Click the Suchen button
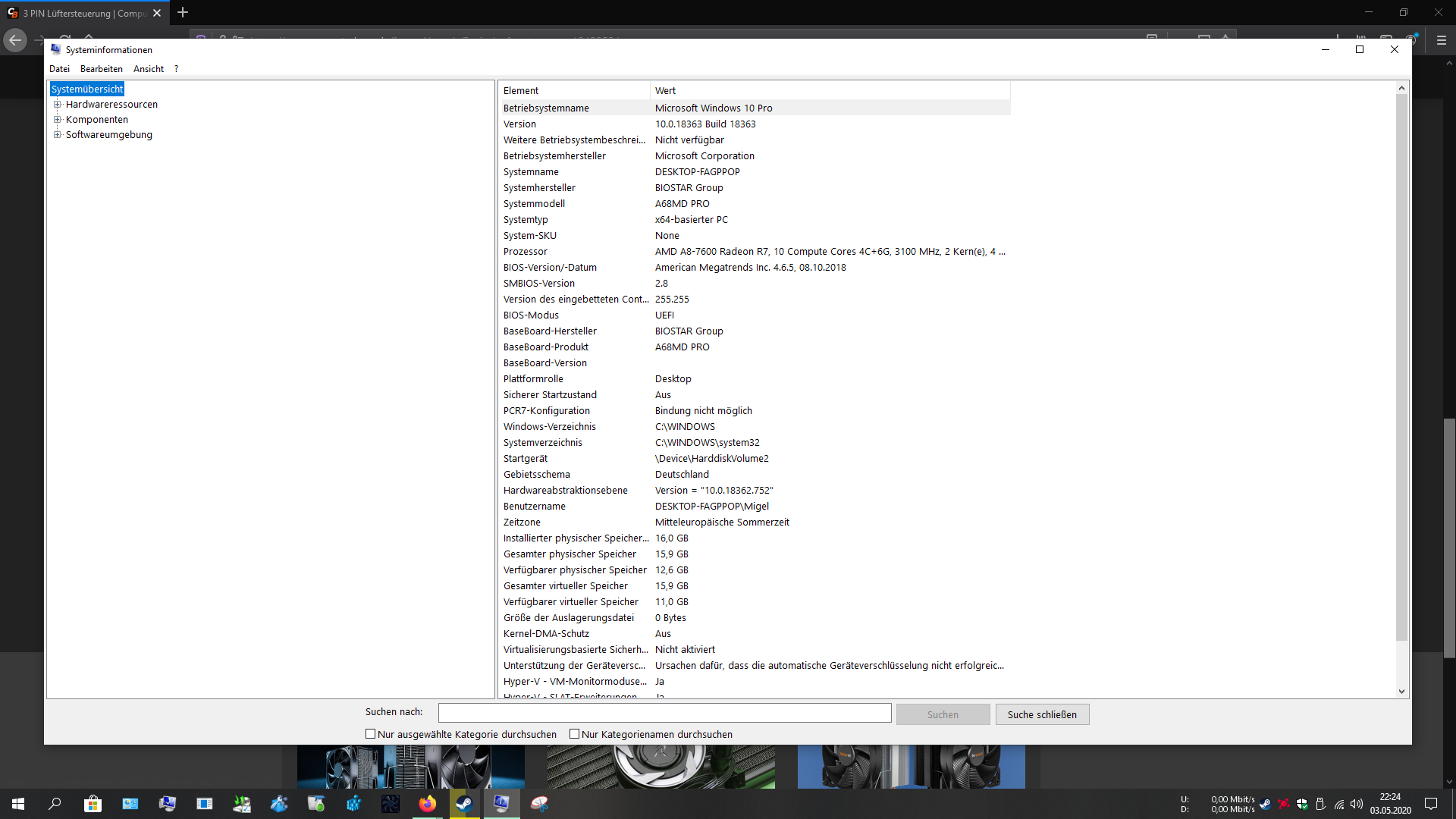 943,714
